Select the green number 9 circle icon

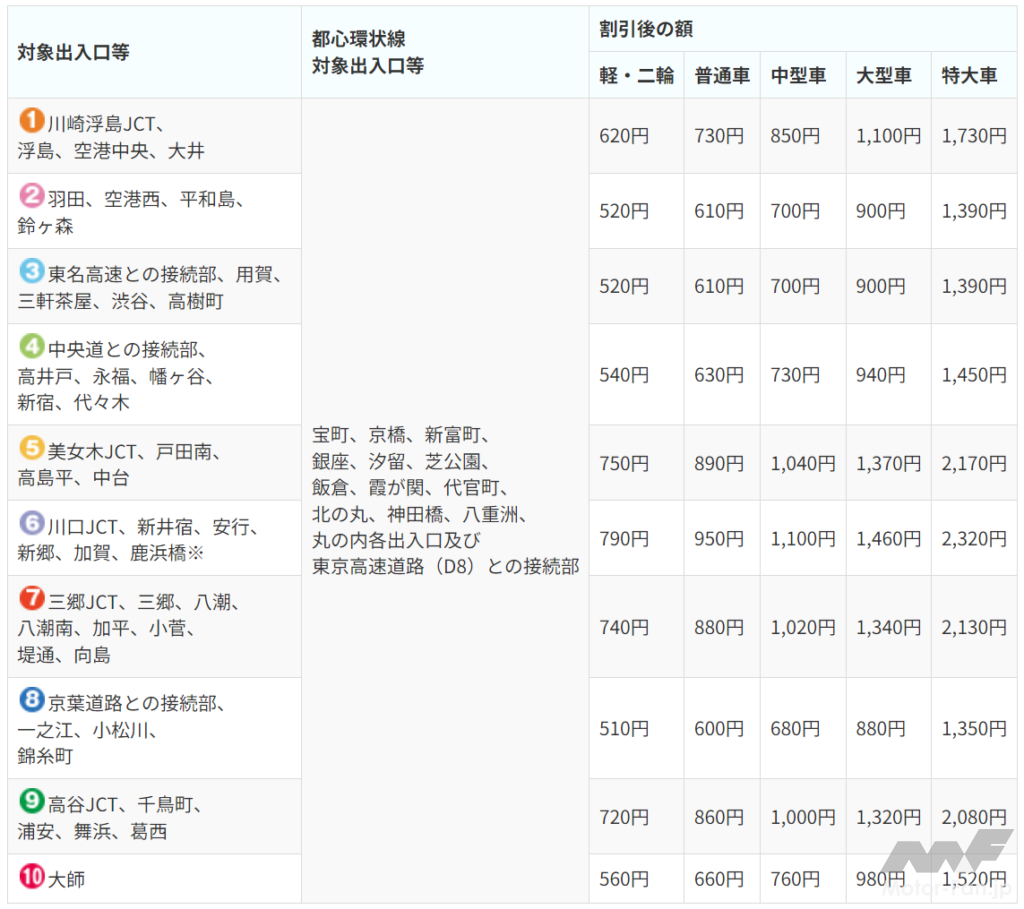click(31, 802)
